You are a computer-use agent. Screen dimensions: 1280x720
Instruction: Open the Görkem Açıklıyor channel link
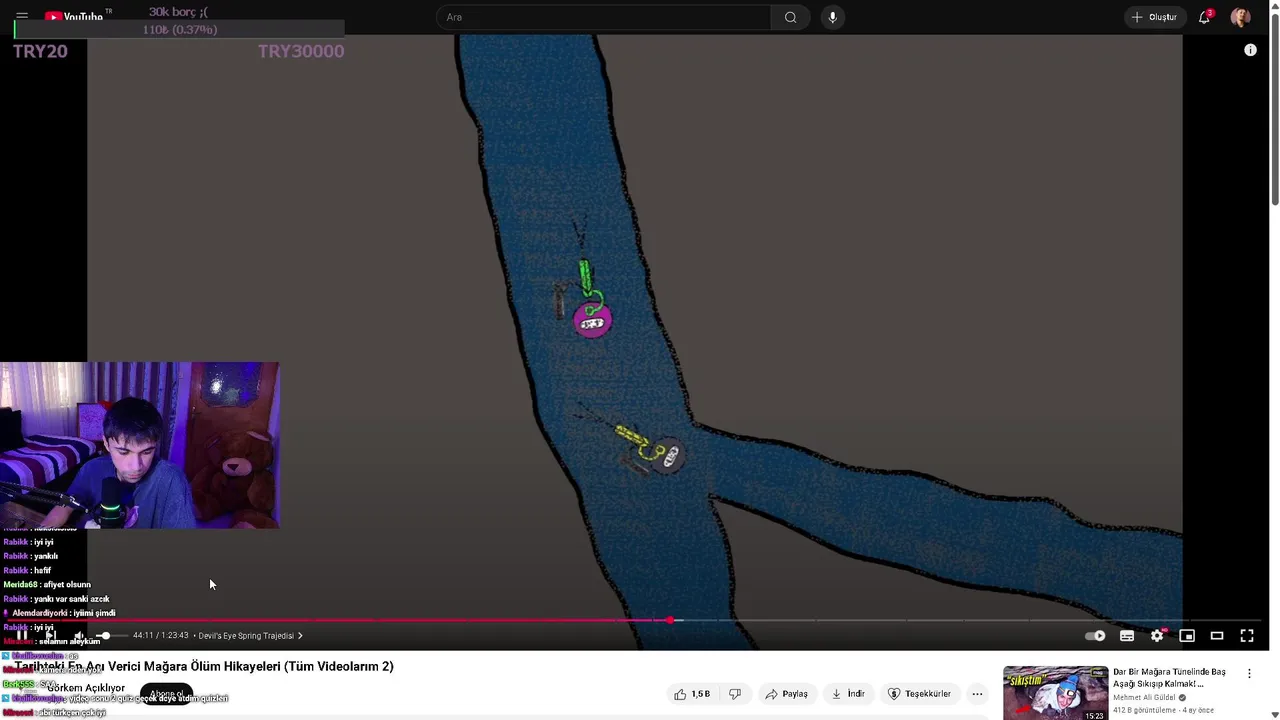(86, 688)
